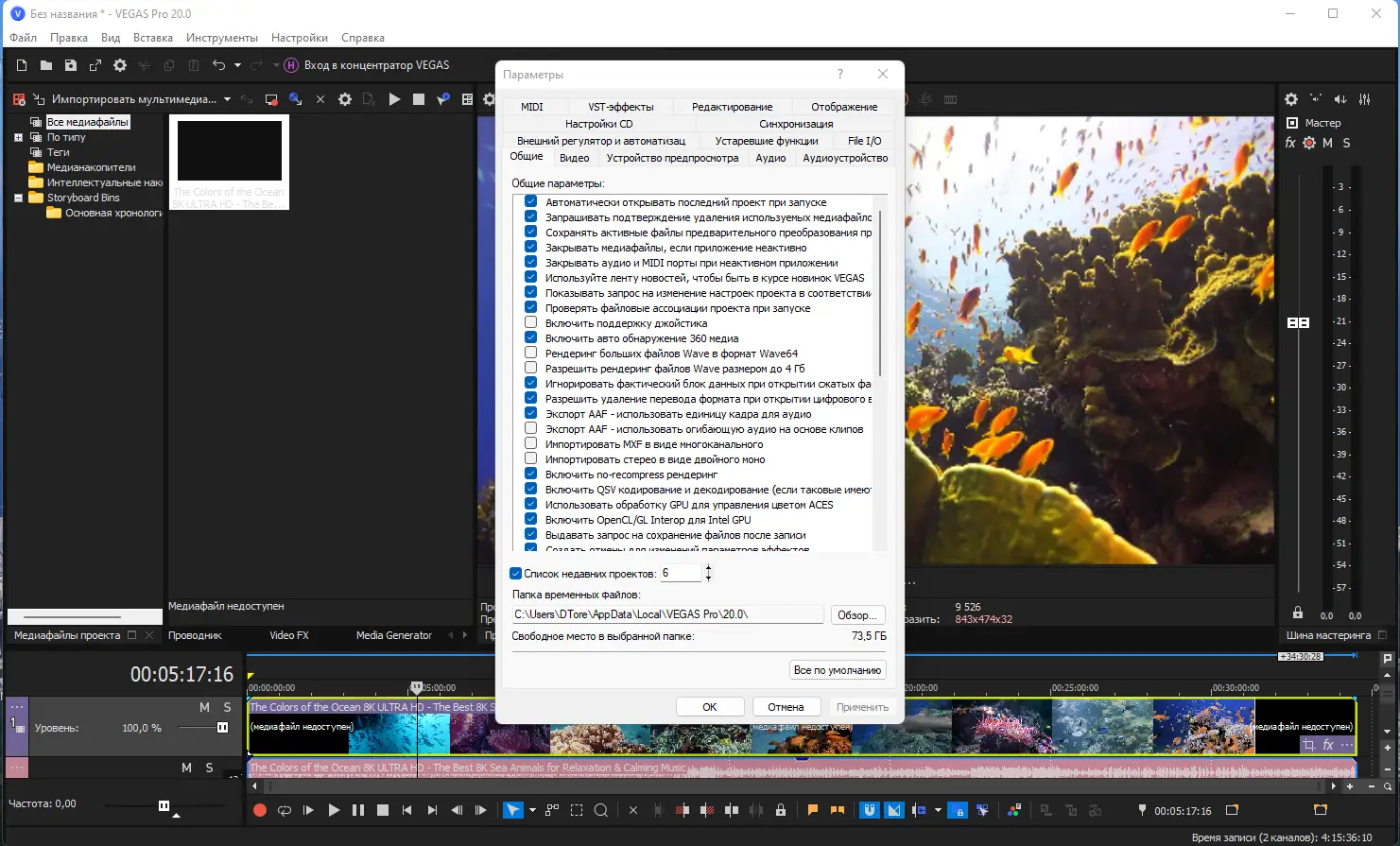Change media views with the grid icon
Screen dimensions: 1400x846
click(x=467, y=99)
